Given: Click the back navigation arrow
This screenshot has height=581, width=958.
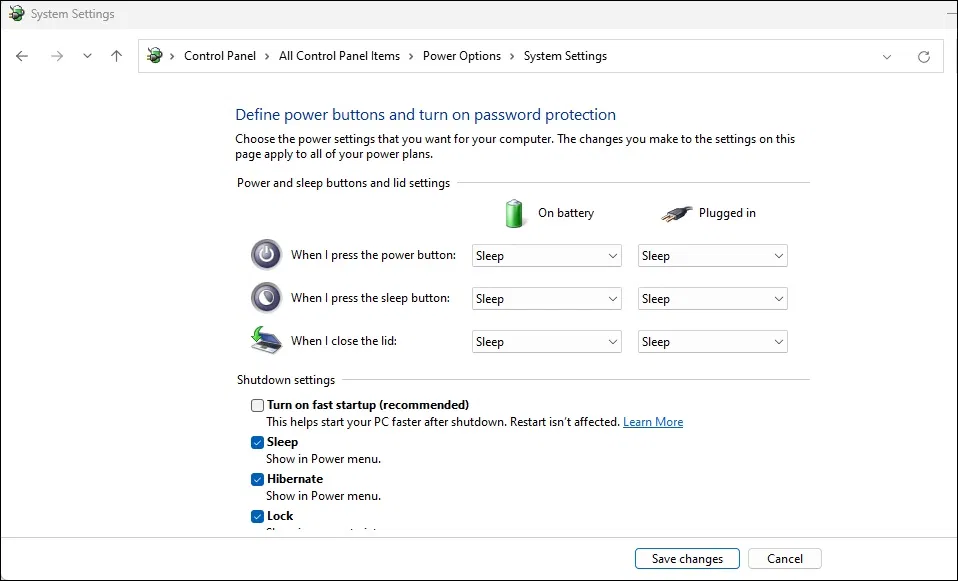Looking at the screenshot, I should click(22, 56).
